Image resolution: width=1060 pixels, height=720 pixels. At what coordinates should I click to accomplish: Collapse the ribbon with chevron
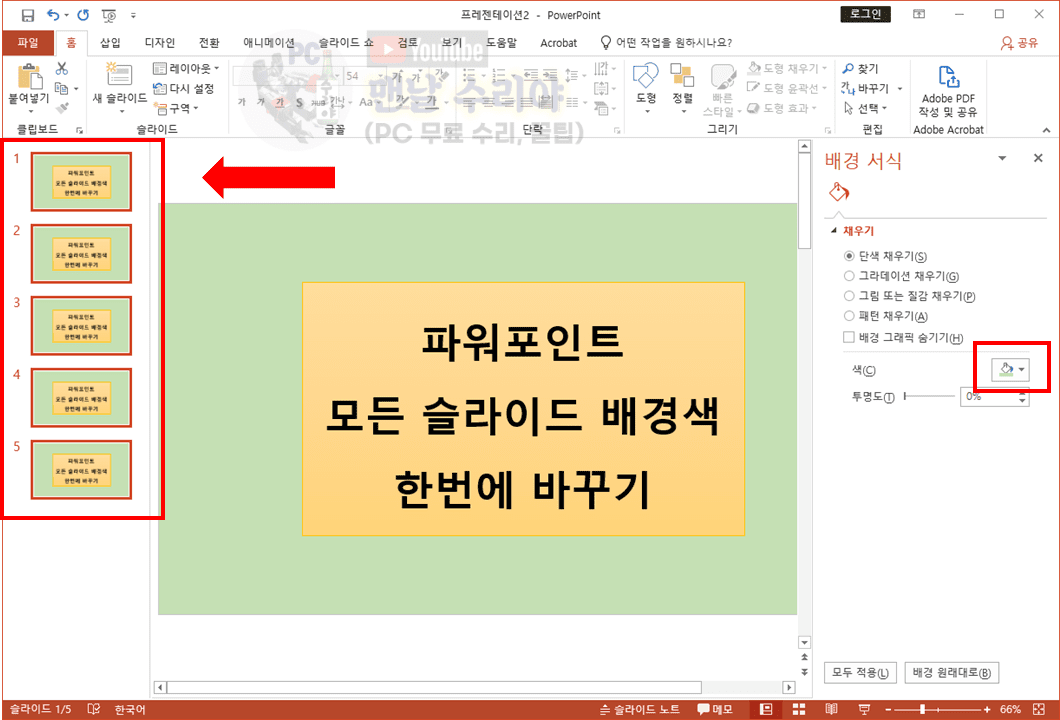coord(1046,130)
